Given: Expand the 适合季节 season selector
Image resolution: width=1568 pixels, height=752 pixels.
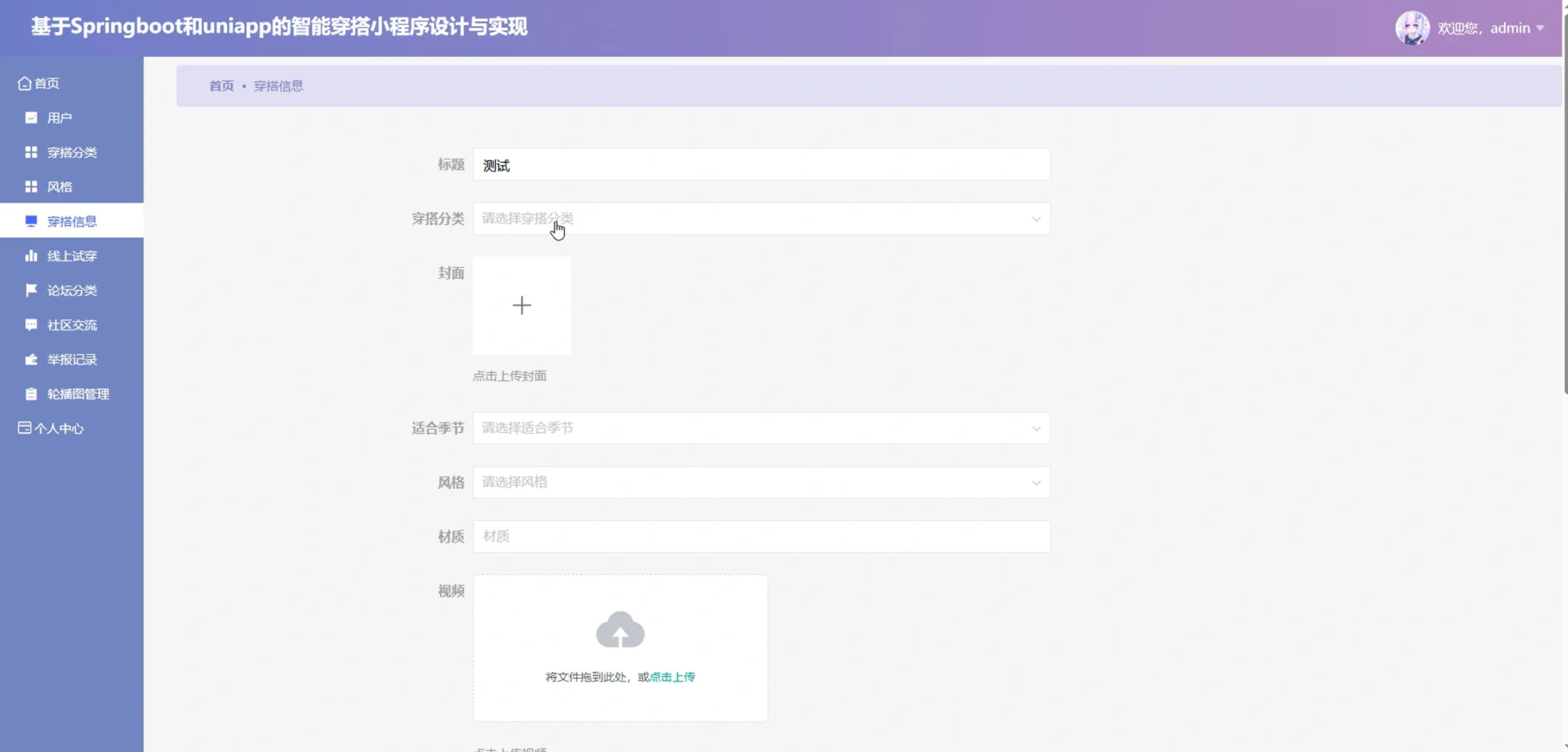Looking at the screenshot, I should (761, 428).
